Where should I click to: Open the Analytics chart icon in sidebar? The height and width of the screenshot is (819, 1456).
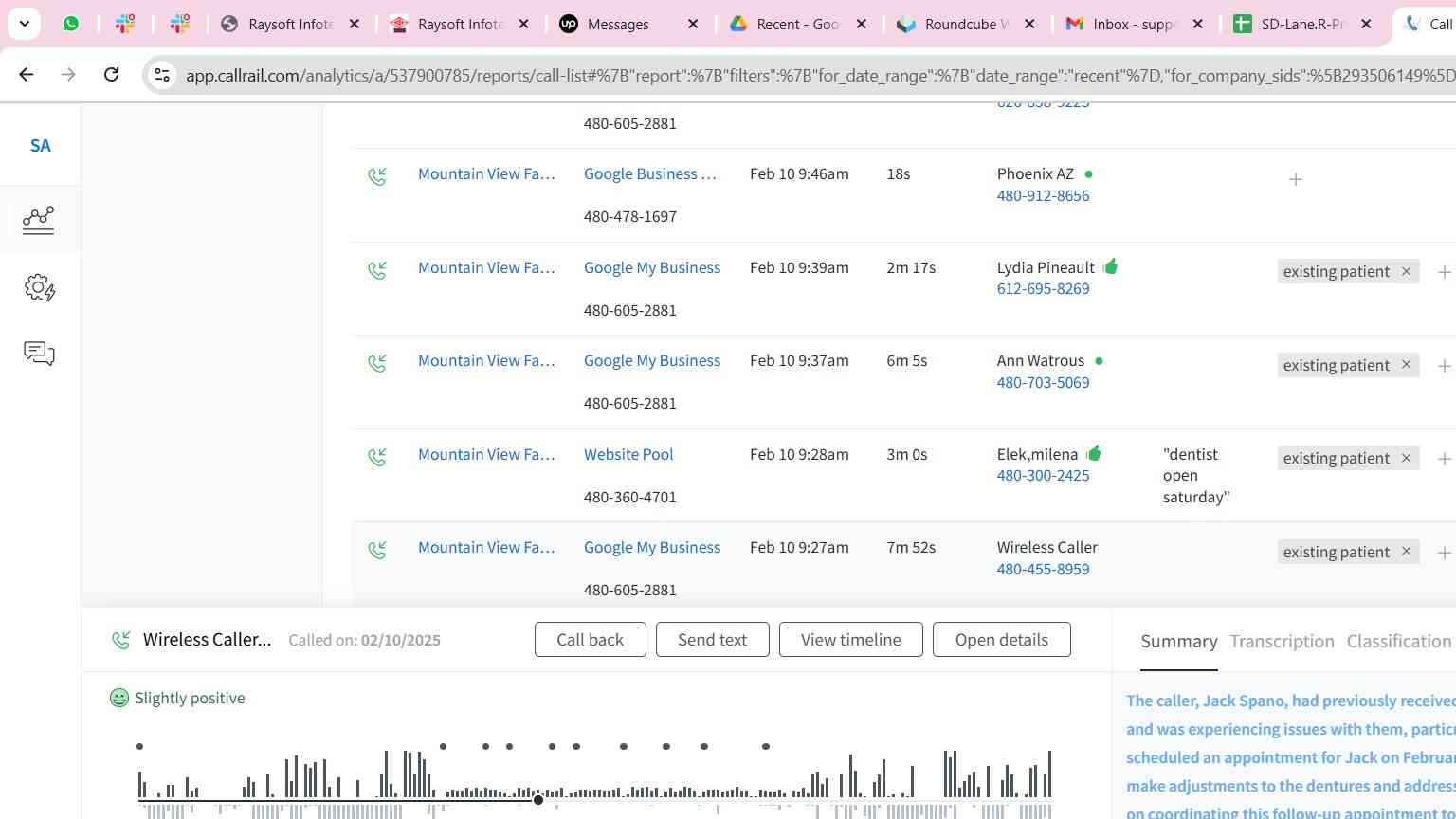[39, 220]
